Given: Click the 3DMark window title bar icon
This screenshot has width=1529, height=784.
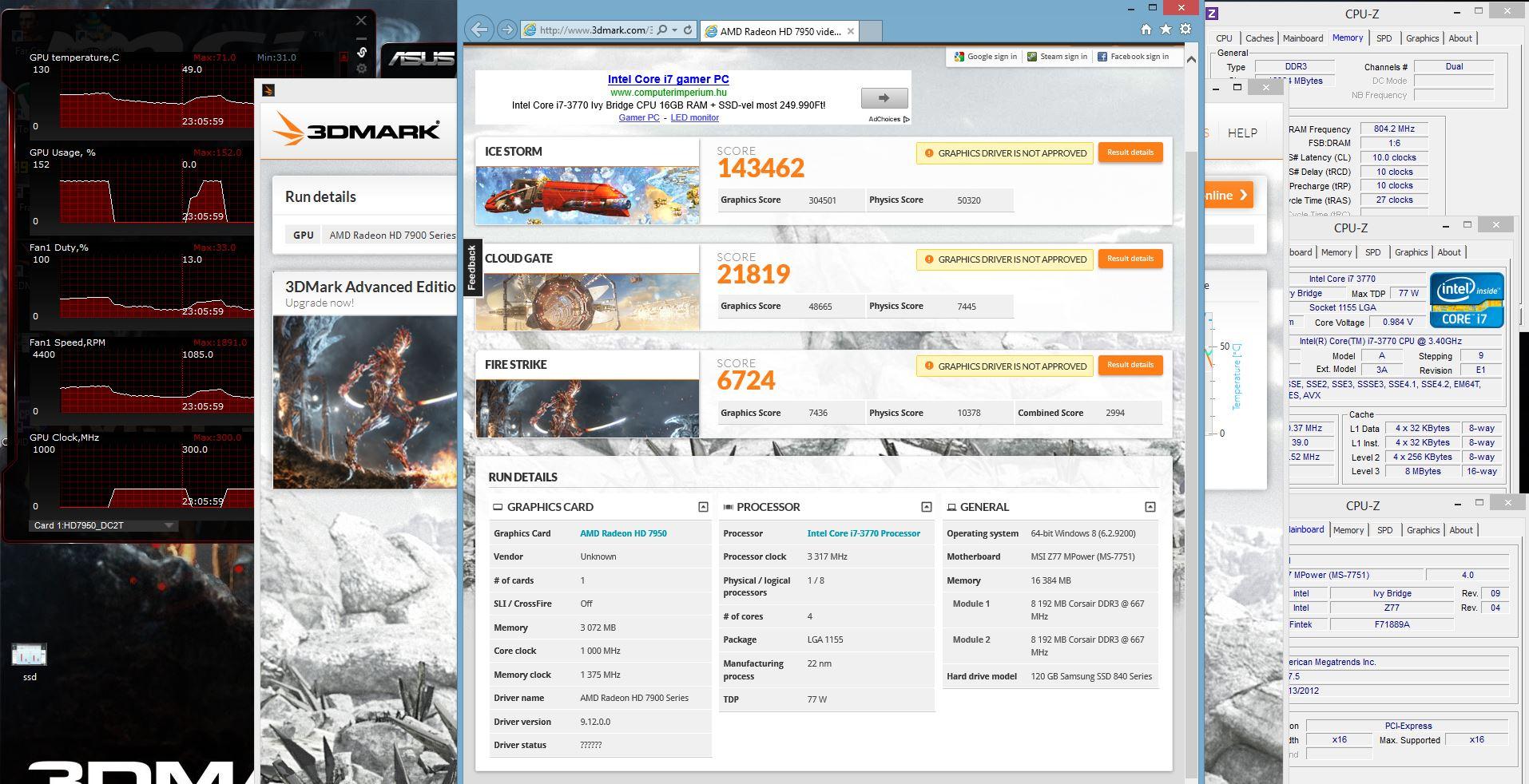Looking at the screenshot, I should click(268, 90).
